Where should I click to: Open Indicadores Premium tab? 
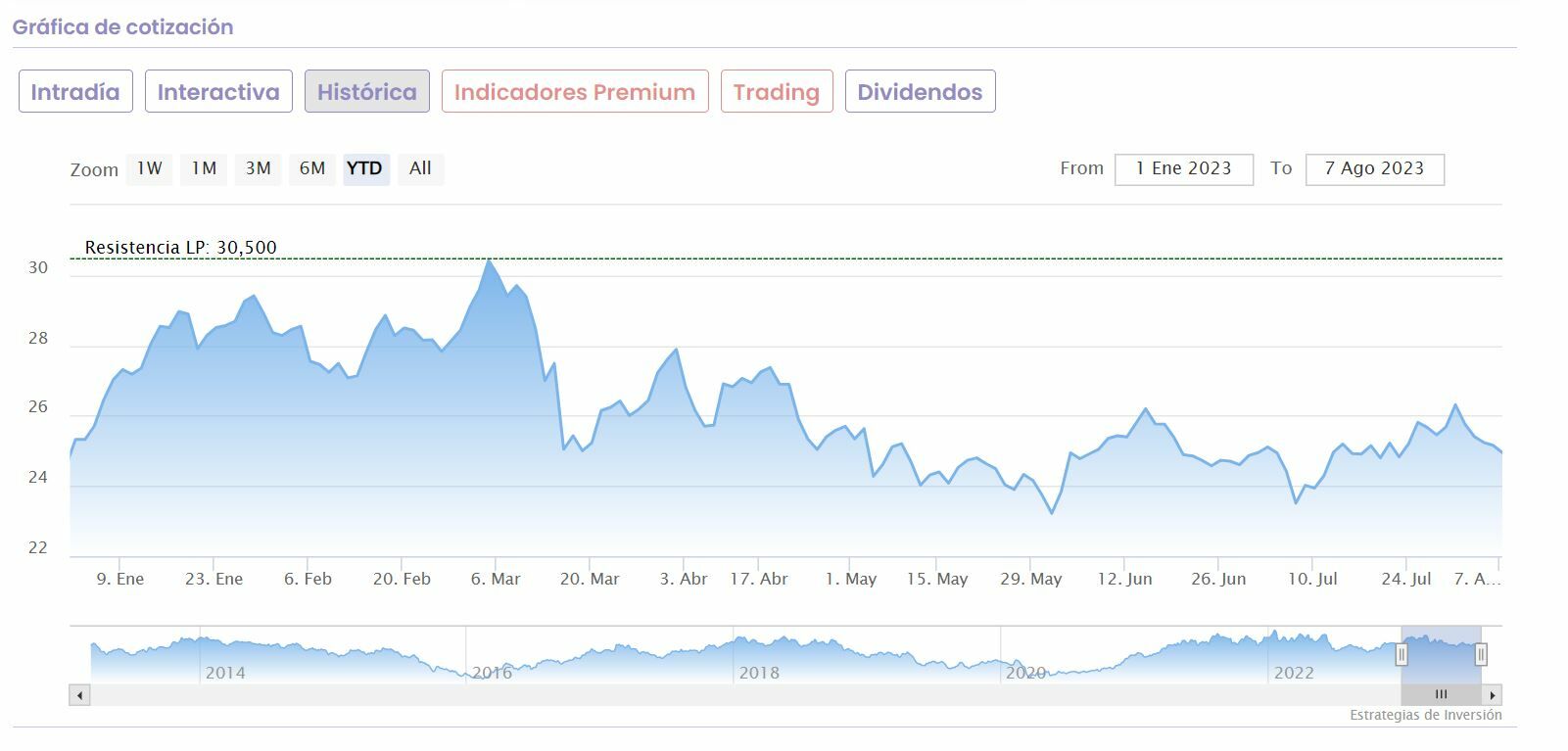click(575, 92)
